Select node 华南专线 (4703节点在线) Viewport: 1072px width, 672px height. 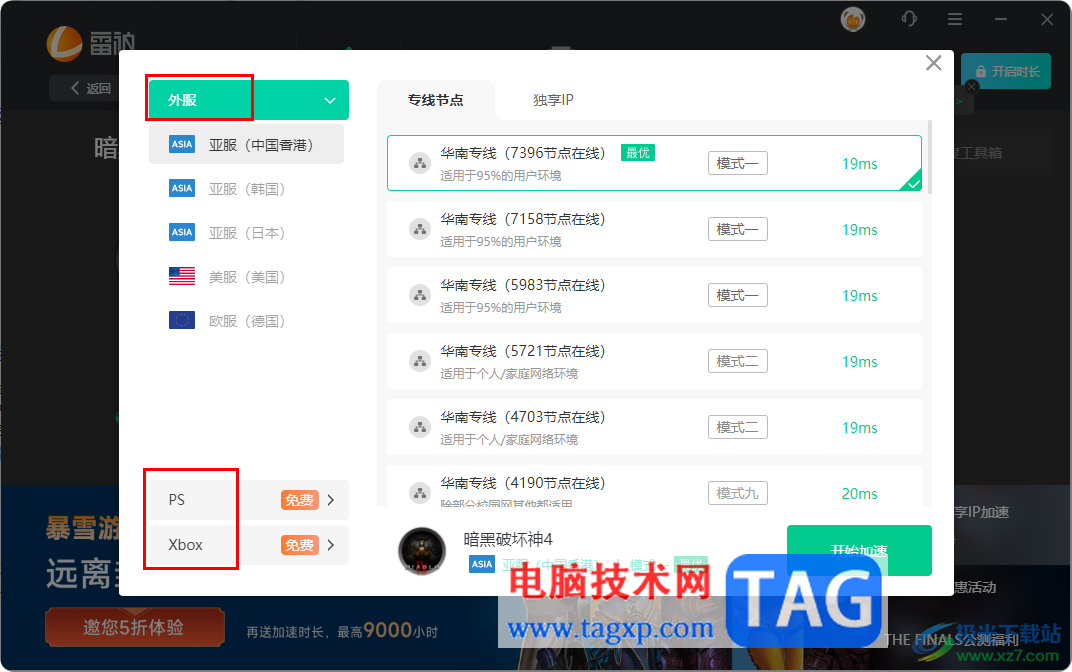[x=654, y=427]
